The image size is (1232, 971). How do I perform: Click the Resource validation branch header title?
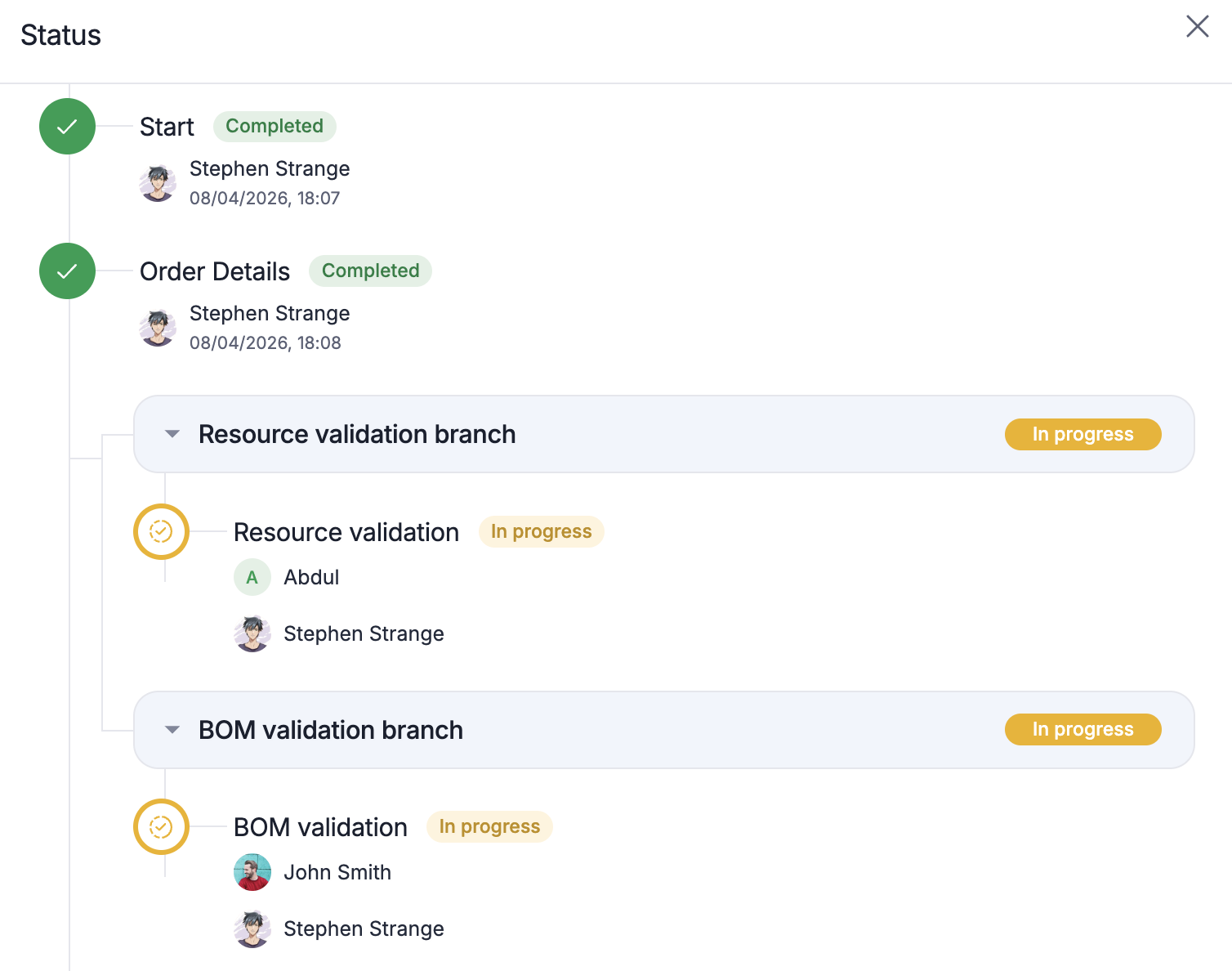point(357,434)
